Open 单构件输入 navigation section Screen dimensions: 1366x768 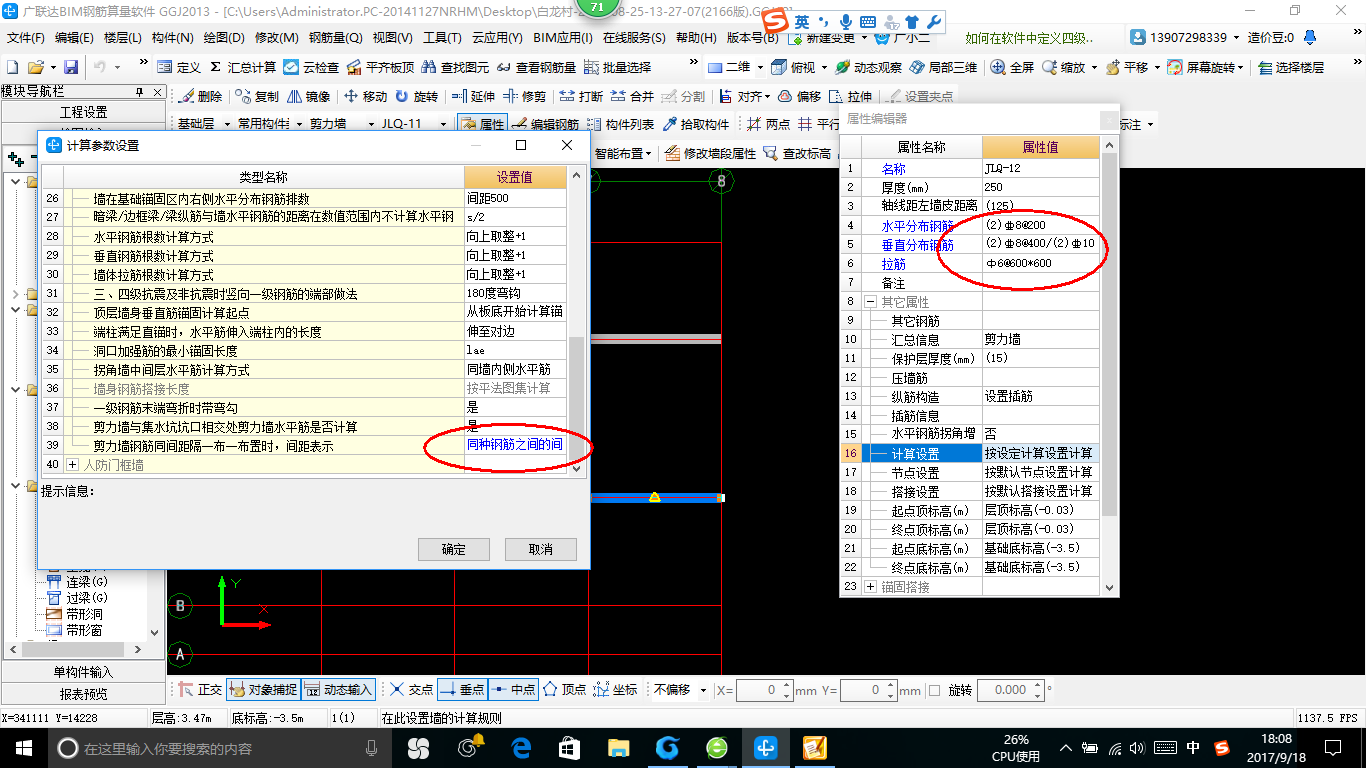[x=83, y=672]
